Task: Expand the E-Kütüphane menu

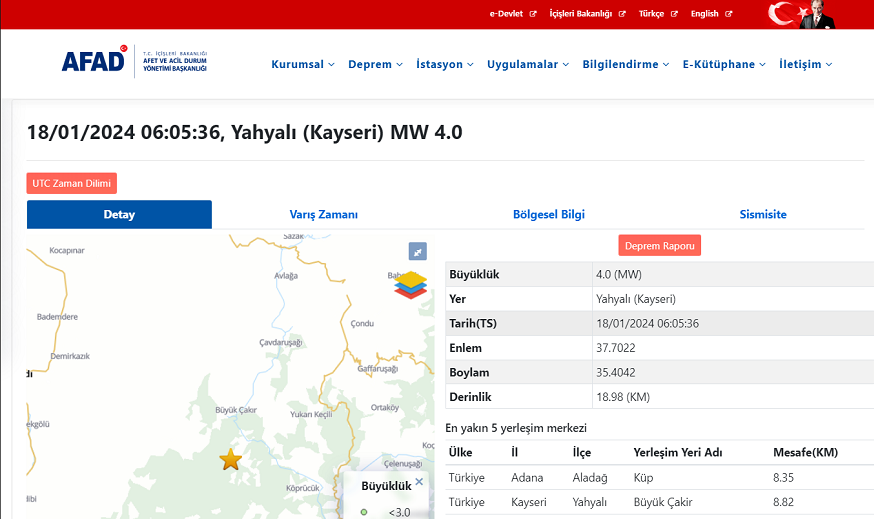Action: coord(724,64)
